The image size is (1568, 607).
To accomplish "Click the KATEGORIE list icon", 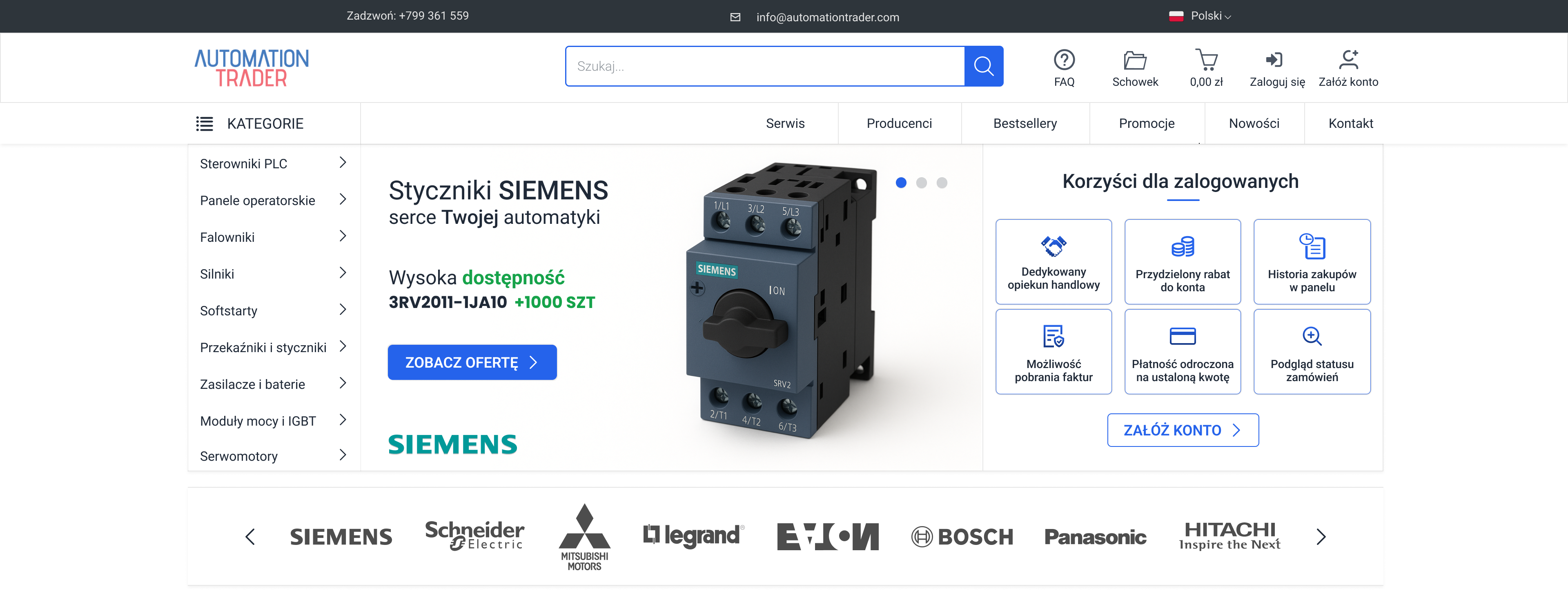I will click(x=205, y=124).
